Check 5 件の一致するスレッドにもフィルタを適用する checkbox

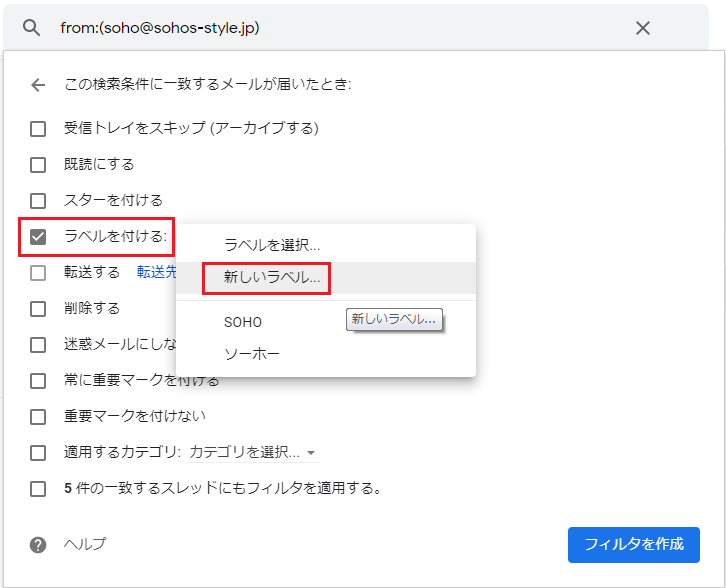tap(38, 489)
